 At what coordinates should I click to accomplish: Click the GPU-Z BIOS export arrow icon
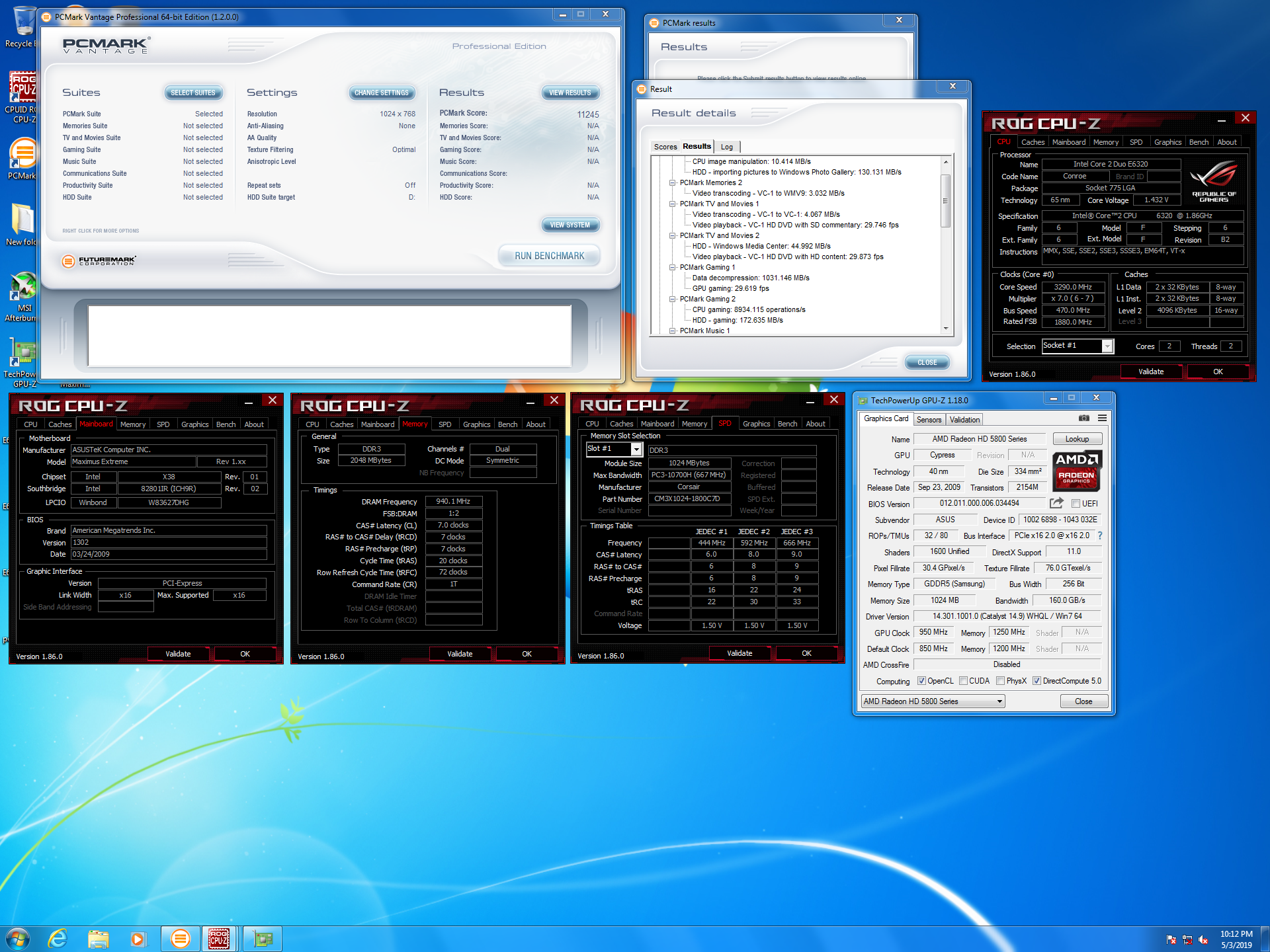pos(1056,503)
